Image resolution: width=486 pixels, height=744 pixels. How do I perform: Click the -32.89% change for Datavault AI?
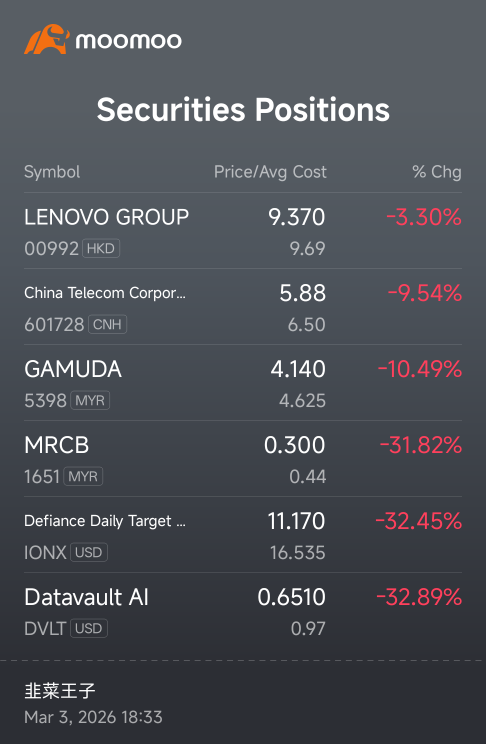coord(419,597)
